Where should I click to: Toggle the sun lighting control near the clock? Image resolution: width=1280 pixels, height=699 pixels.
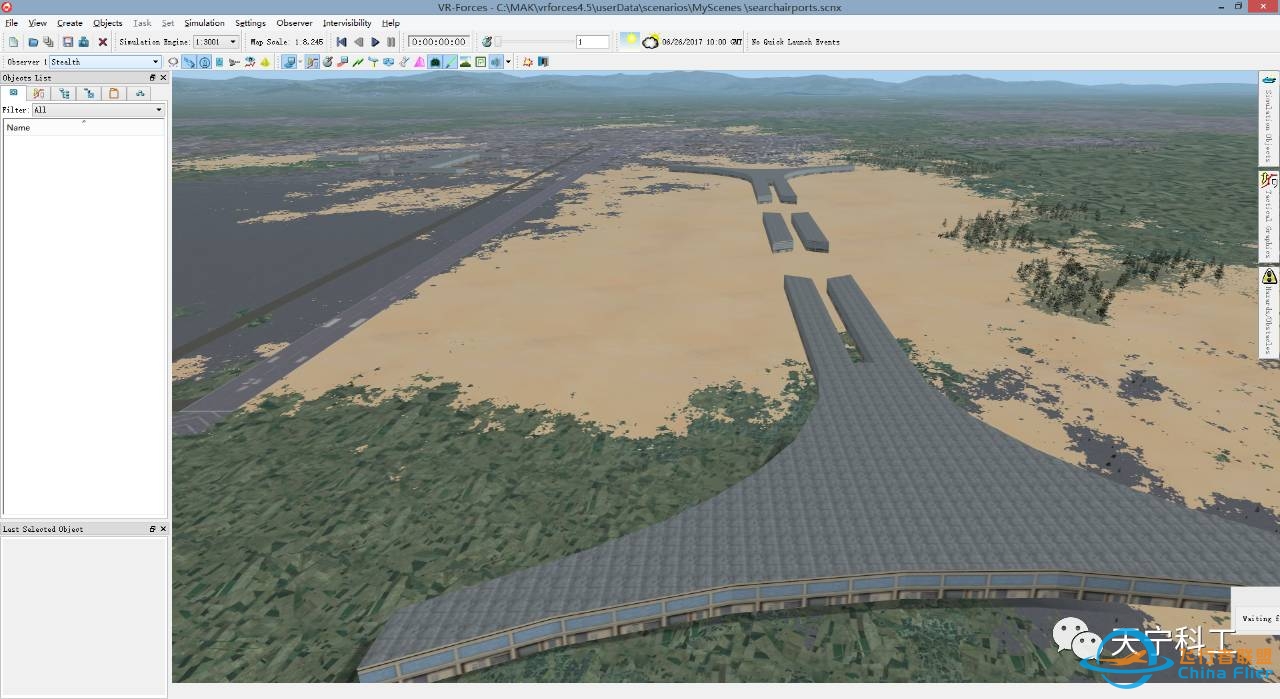pyautogui.click(x=630, y=41)
